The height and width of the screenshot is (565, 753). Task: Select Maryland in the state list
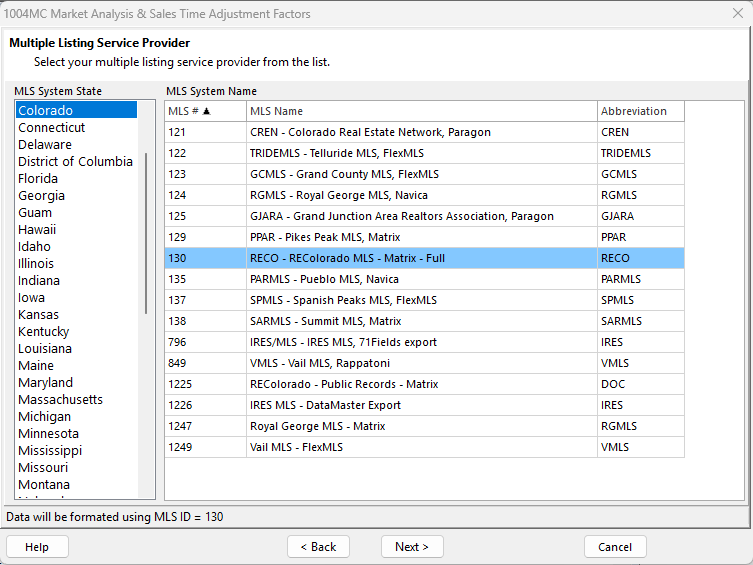click(76, 383)
